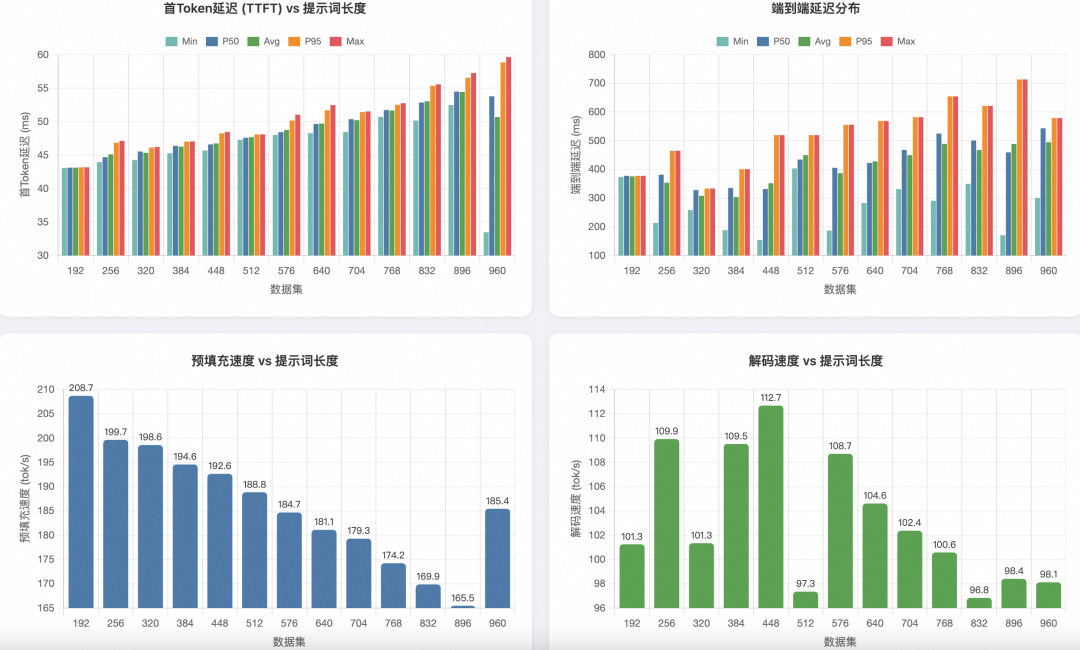Screen dimensions: 1080x650
Task: Hide P95 series in 端到端延迟分布 legend
Action: click(856, 41)
